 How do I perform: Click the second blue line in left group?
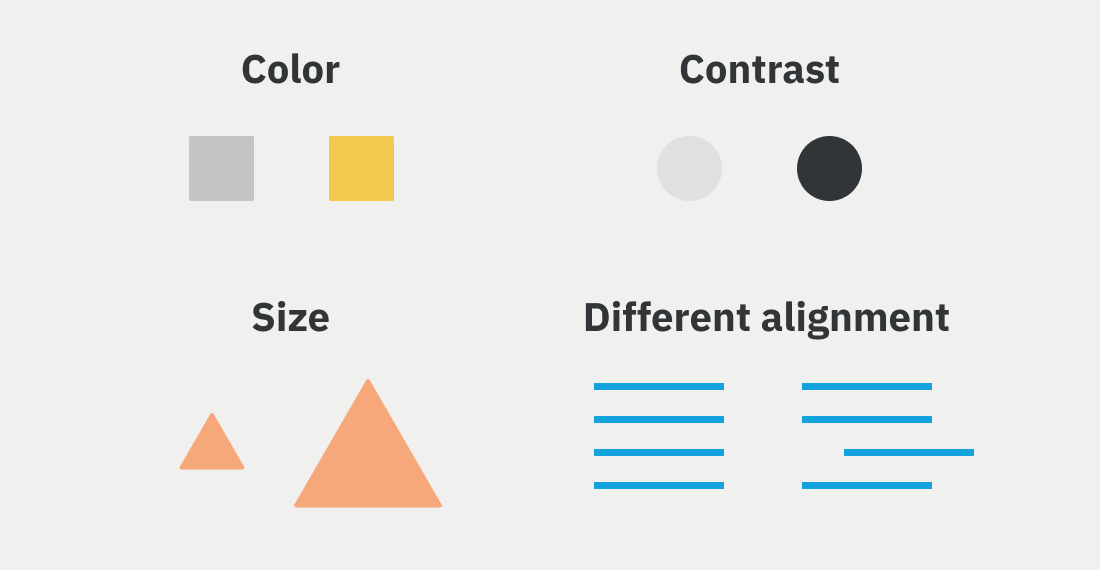(659, 419)
